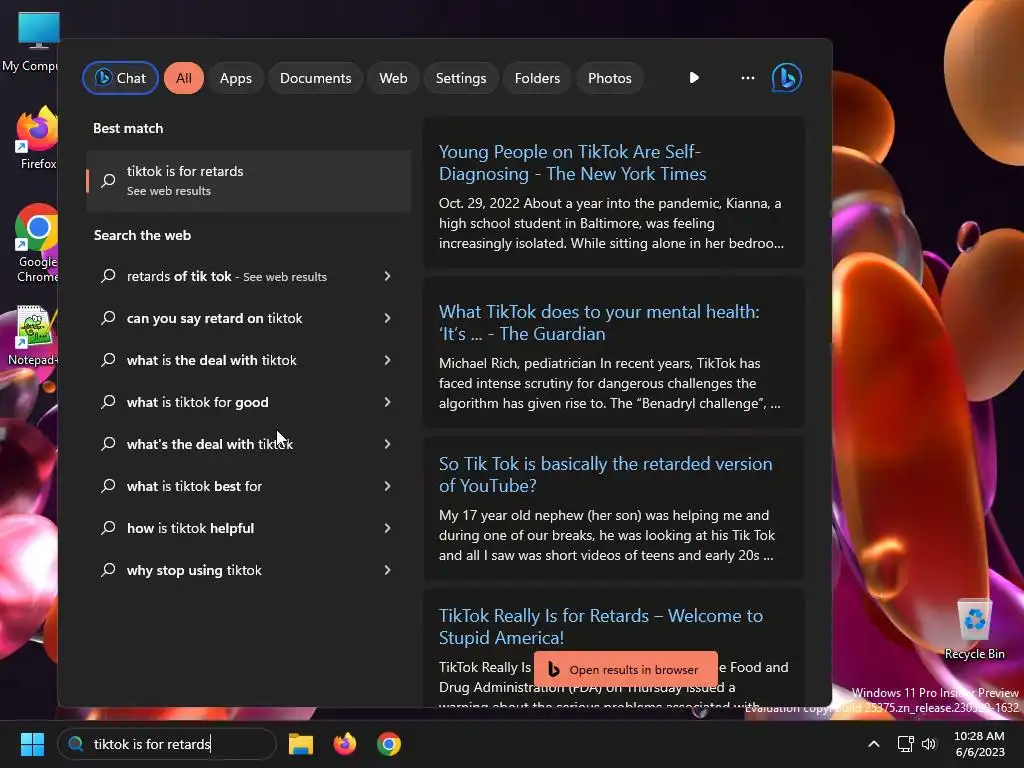Click the search magnifier icon in taskbar box
This screenshot has height=768, width=1024.
[x=76, y=744]
